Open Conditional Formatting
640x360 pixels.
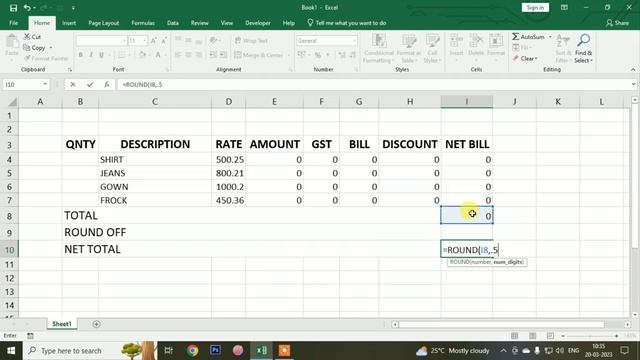[x=379, y=49]
